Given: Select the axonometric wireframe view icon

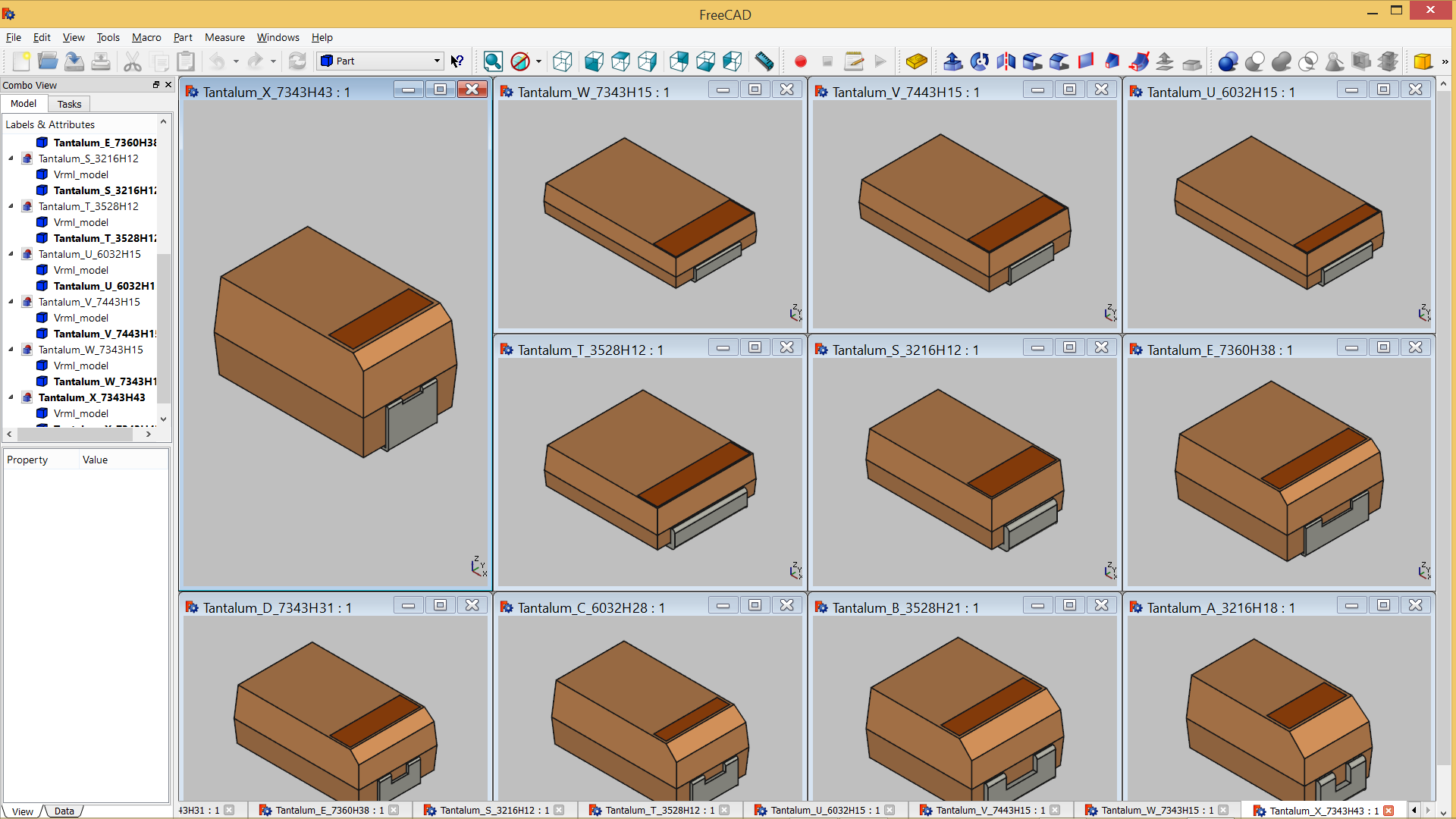Looking at the screenshot, I should [562, 61].
